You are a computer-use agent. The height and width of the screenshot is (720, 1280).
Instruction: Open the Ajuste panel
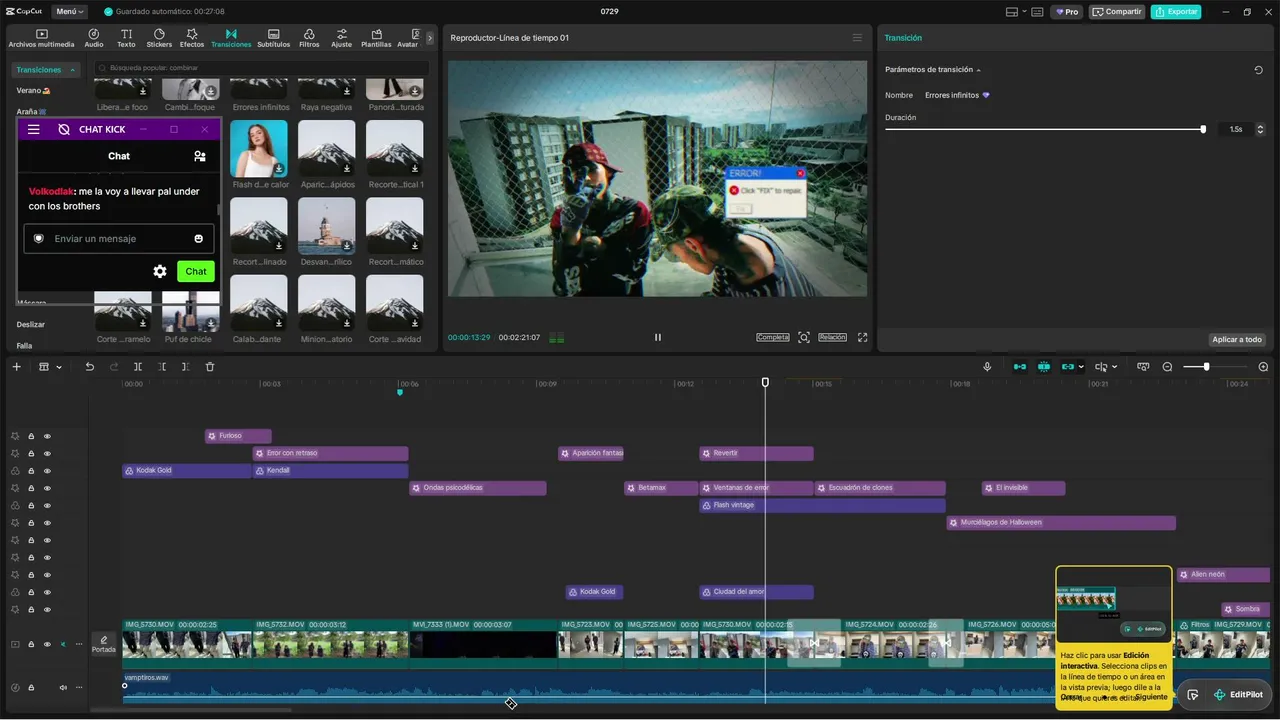(x=342, y=38)
